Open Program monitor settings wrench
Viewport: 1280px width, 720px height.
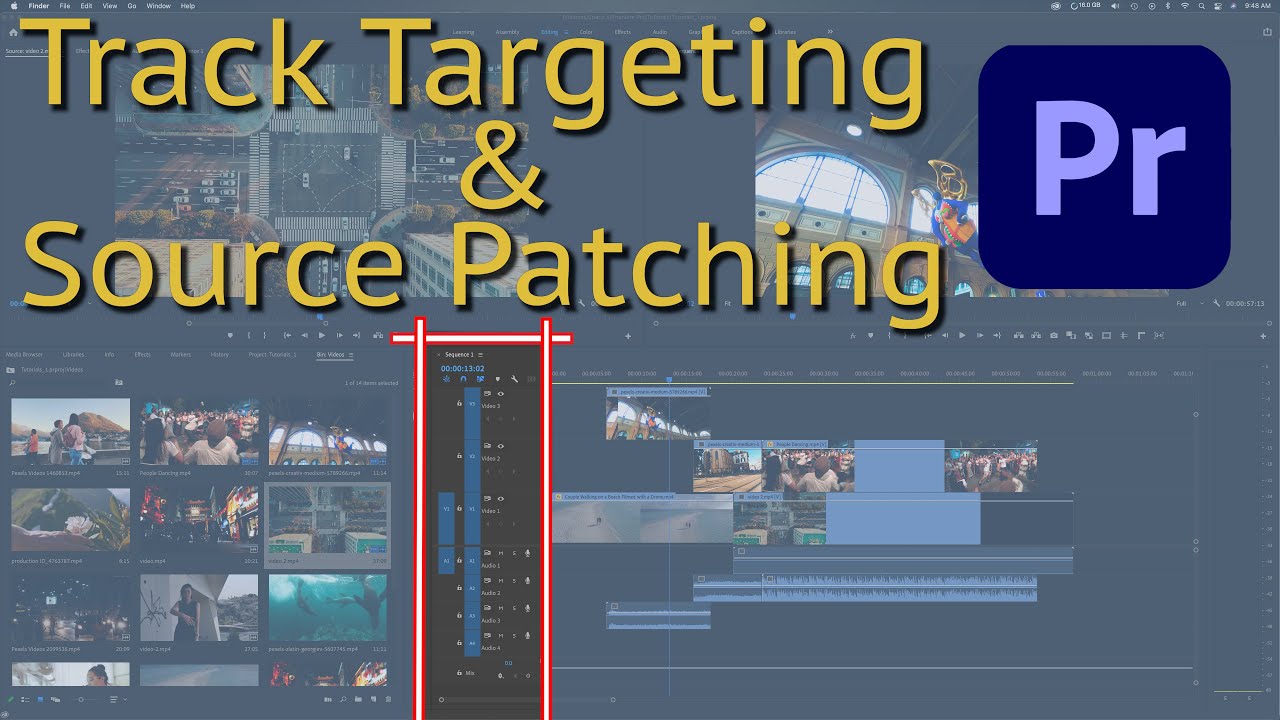[x=1218, y=303]
